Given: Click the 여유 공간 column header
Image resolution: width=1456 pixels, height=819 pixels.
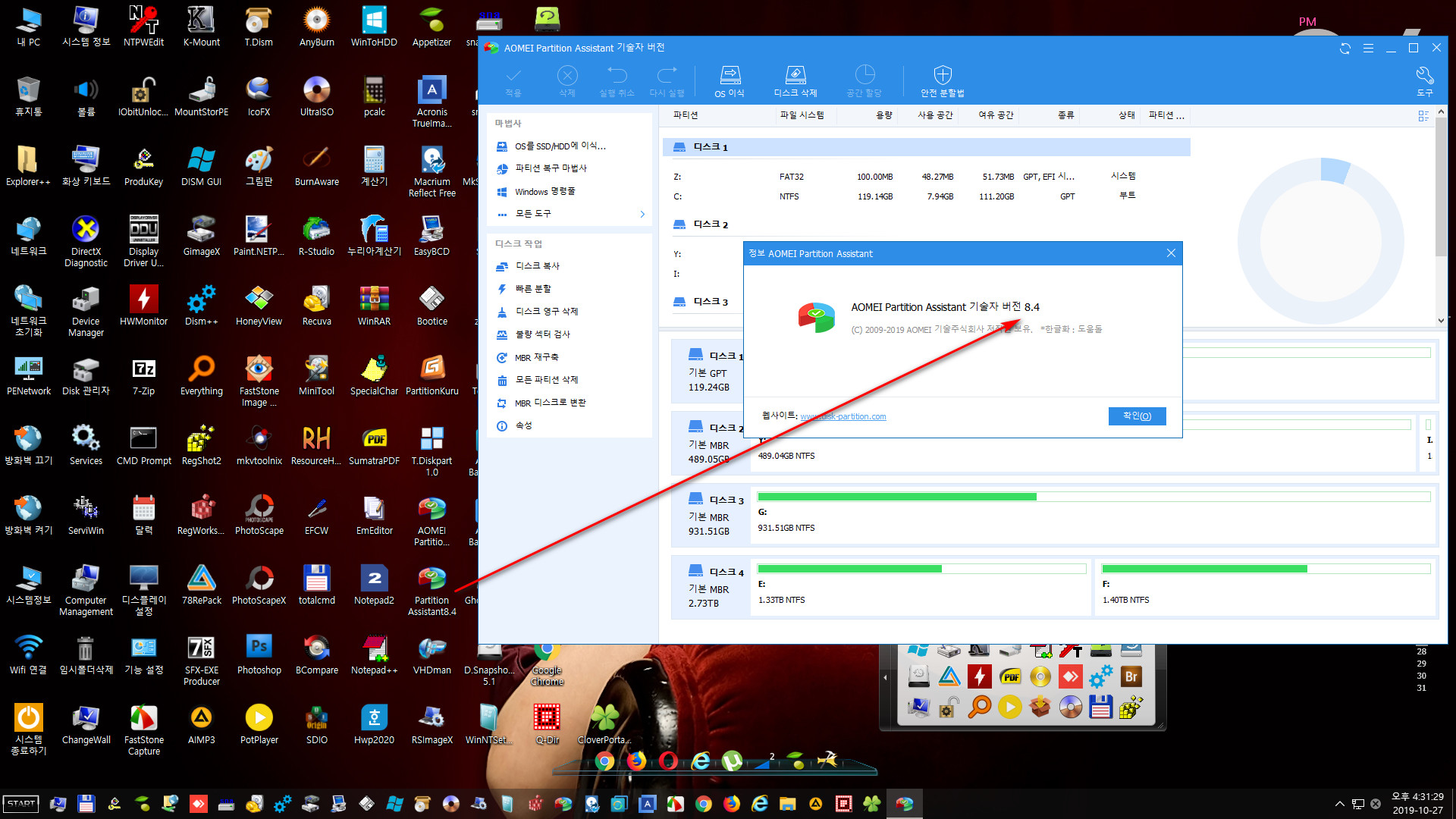Looking at the screenshot, I should 995,115.
